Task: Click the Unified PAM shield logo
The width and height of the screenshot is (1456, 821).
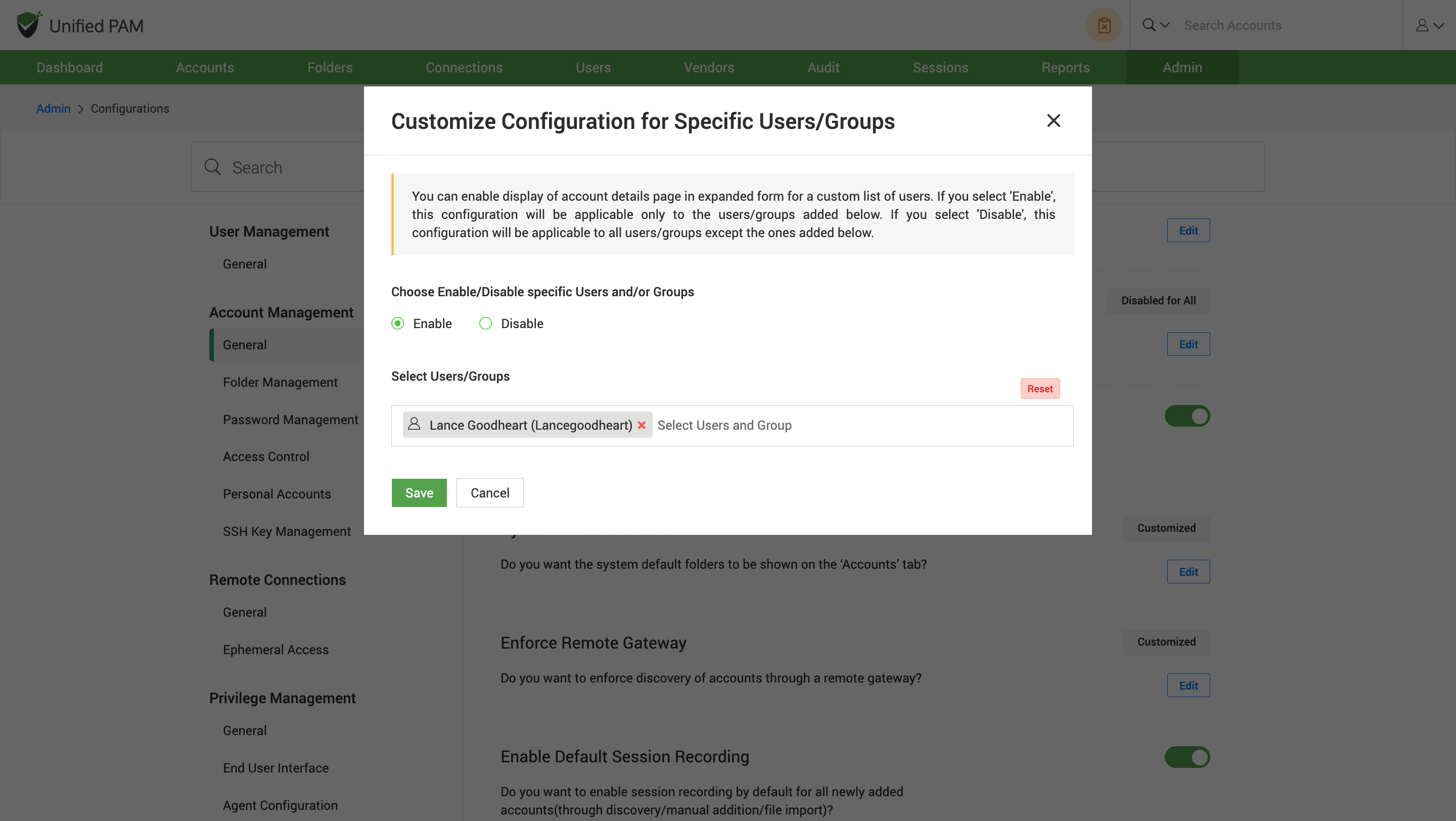Action: (28, 25)
